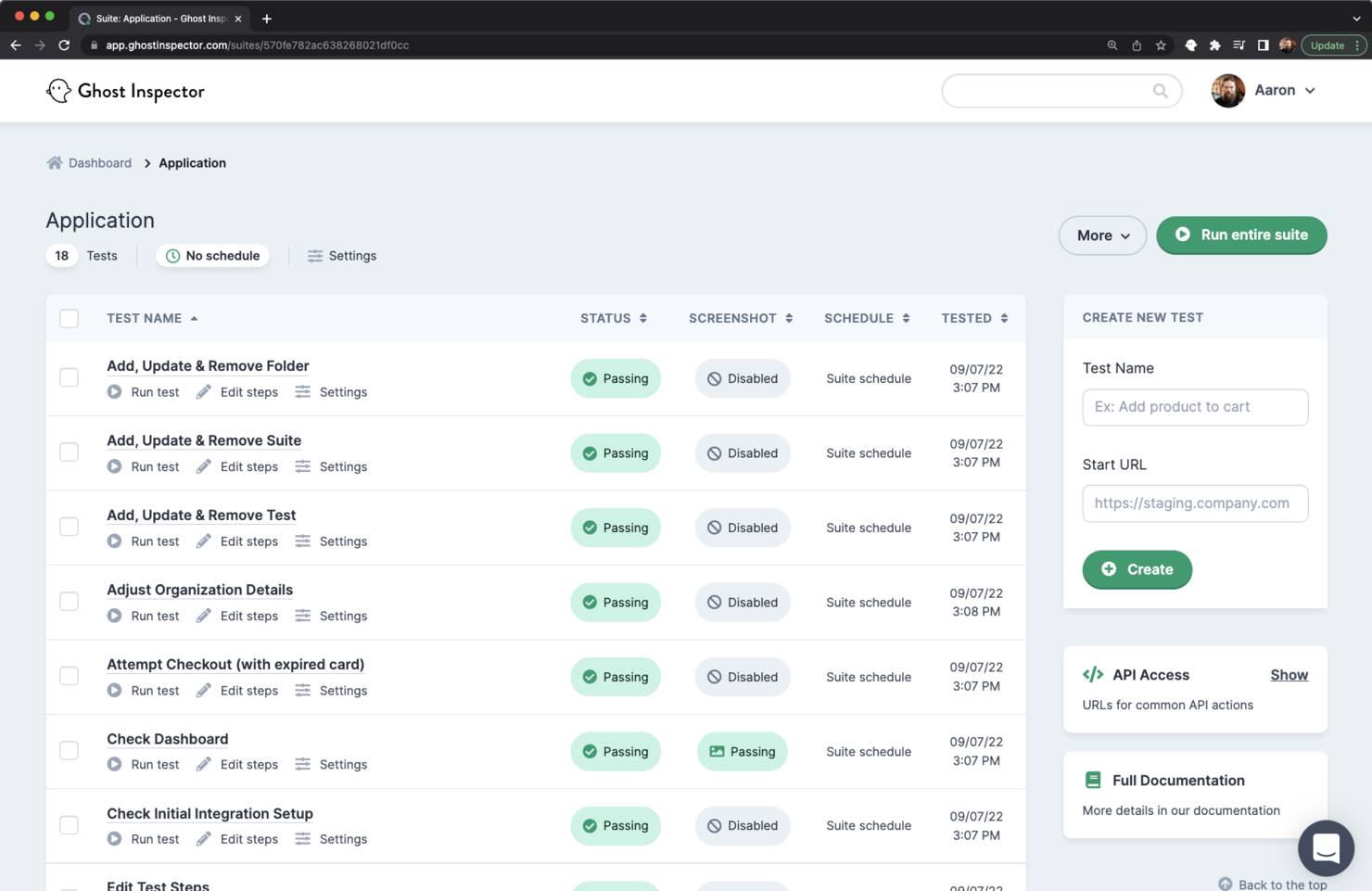Viewport: 1372px width, 891px height.
Task: Click the Ghost Inspector extension icon
Action: pos(1191,45)
